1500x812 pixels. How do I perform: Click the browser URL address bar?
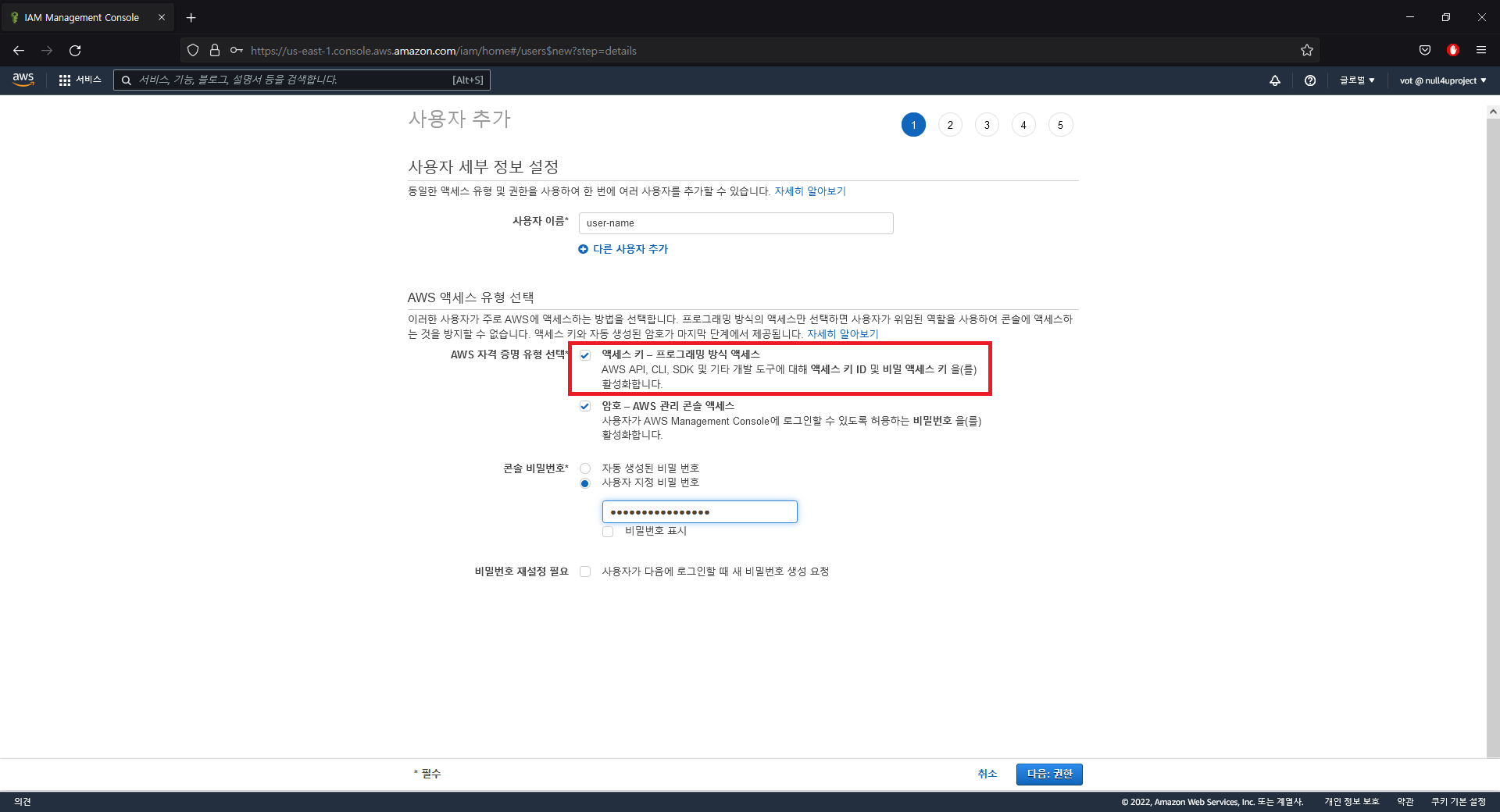(750, 51)
